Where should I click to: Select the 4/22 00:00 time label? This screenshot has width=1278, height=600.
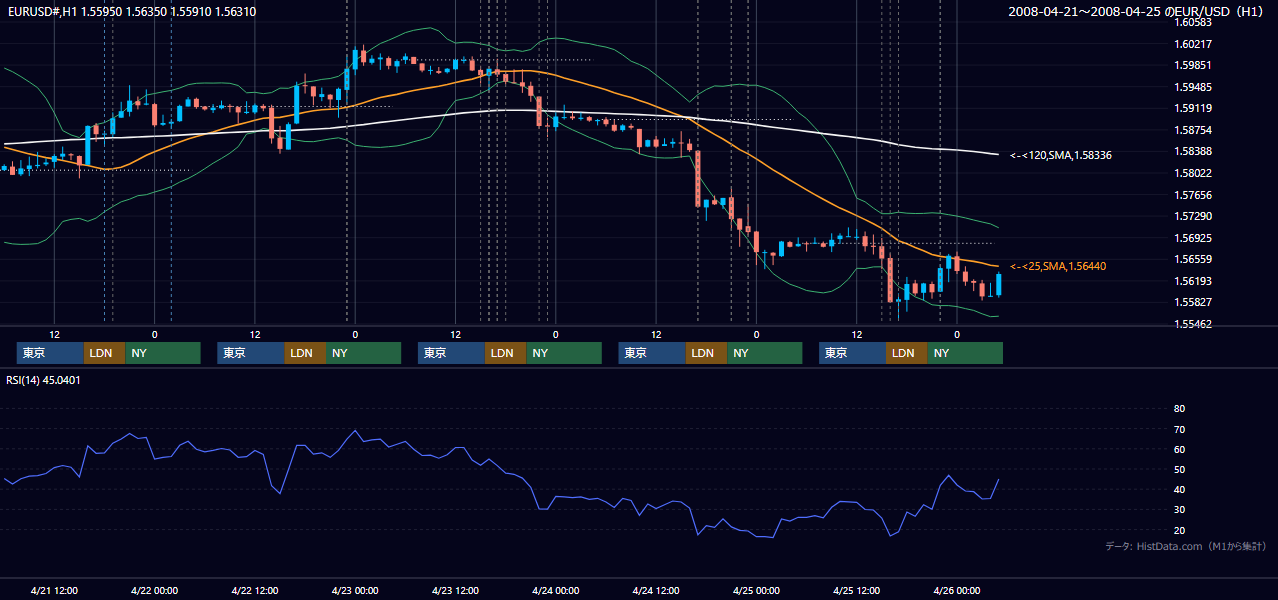[154, 590]
